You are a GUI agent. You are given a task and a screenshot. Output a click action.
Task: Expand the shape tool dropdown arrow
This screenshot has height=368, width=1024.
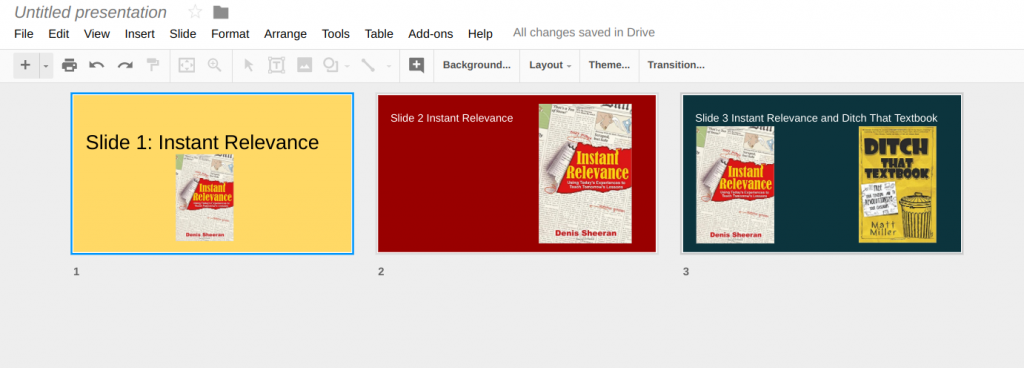[347, 66]
